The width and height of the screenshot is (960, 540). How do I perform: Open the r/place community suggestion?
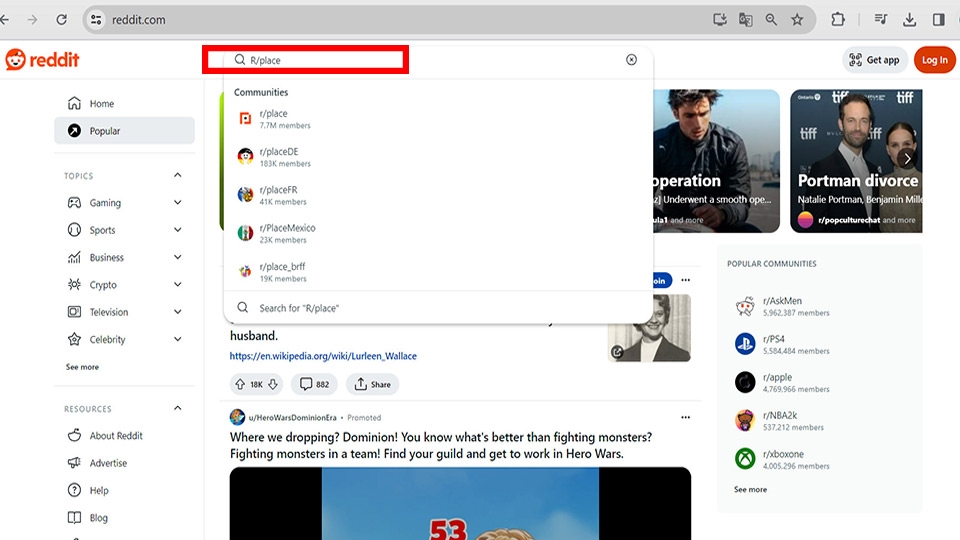click(438, 119)
